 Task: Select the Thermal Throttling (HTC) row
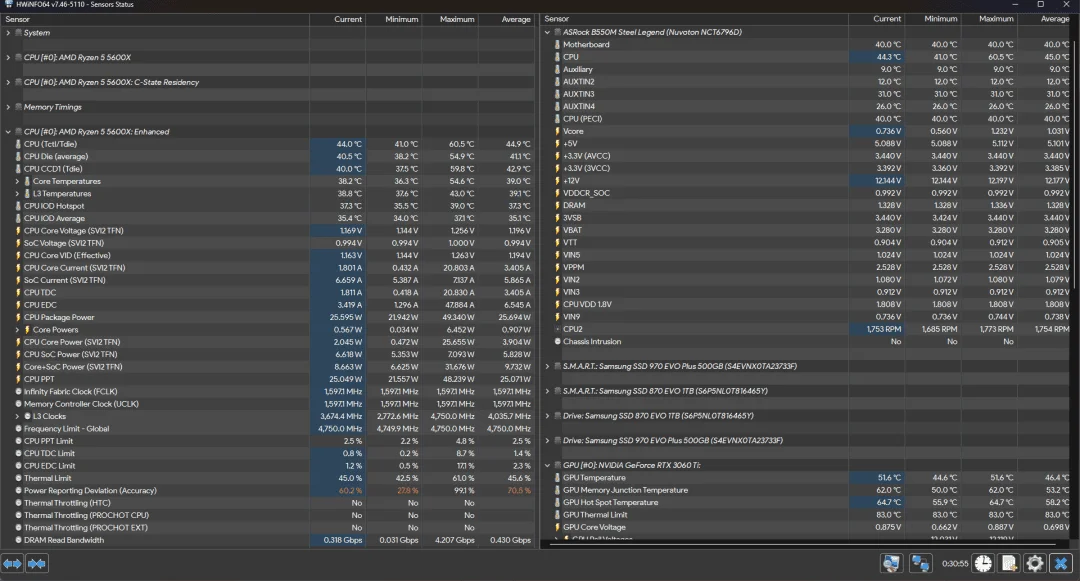(268, 503)
